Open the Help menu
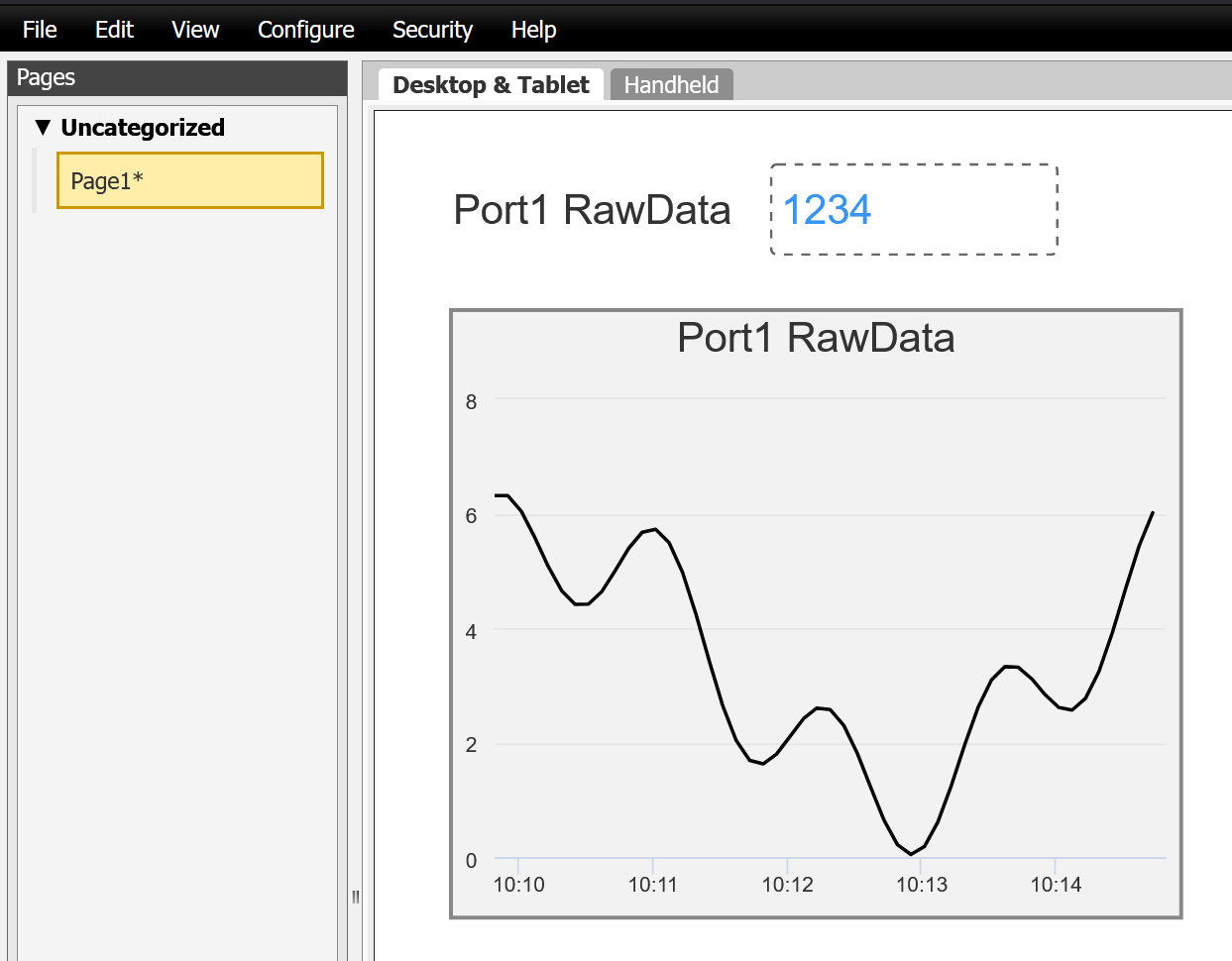Screen dimensions: 1232x961 [x=533, y=30]
